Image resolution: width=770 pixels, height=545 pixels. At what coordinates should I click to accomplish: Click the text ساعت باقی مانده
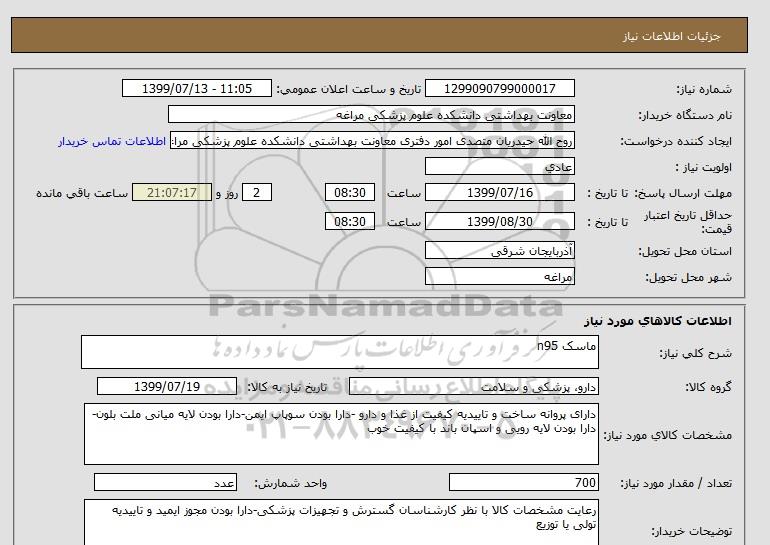[x=82, y=193]
